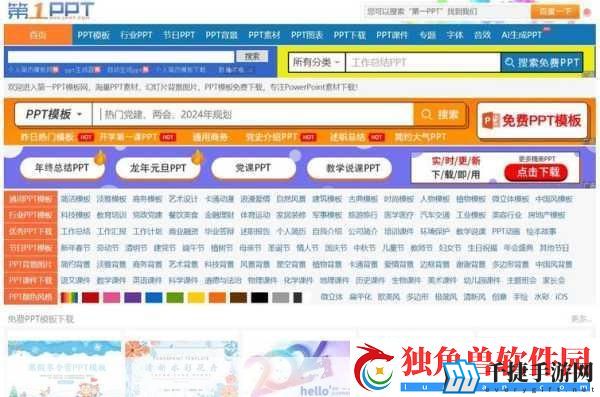The image size is (600, 397).
Task: Click the rainbow multicolor swatch
Action: [x=69, y=297]
